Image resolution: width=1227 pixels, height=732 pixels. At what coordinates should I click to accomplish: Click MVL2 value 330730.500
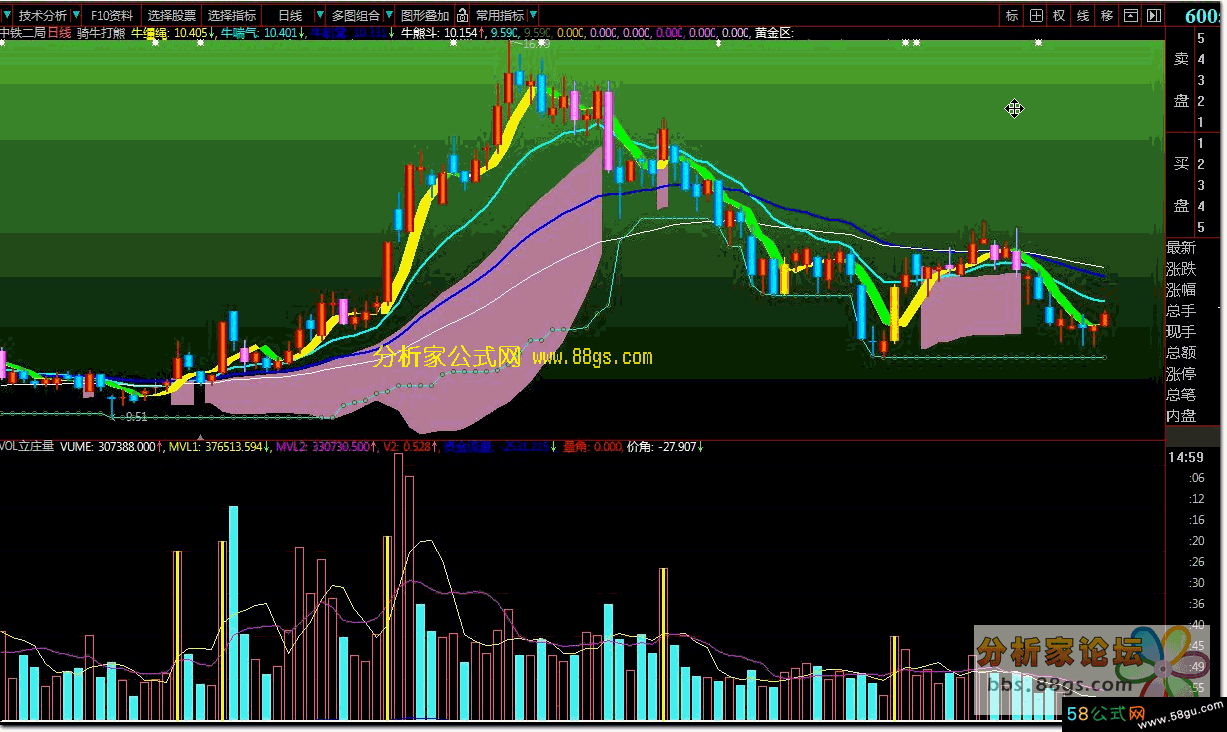tap(341, 446)
